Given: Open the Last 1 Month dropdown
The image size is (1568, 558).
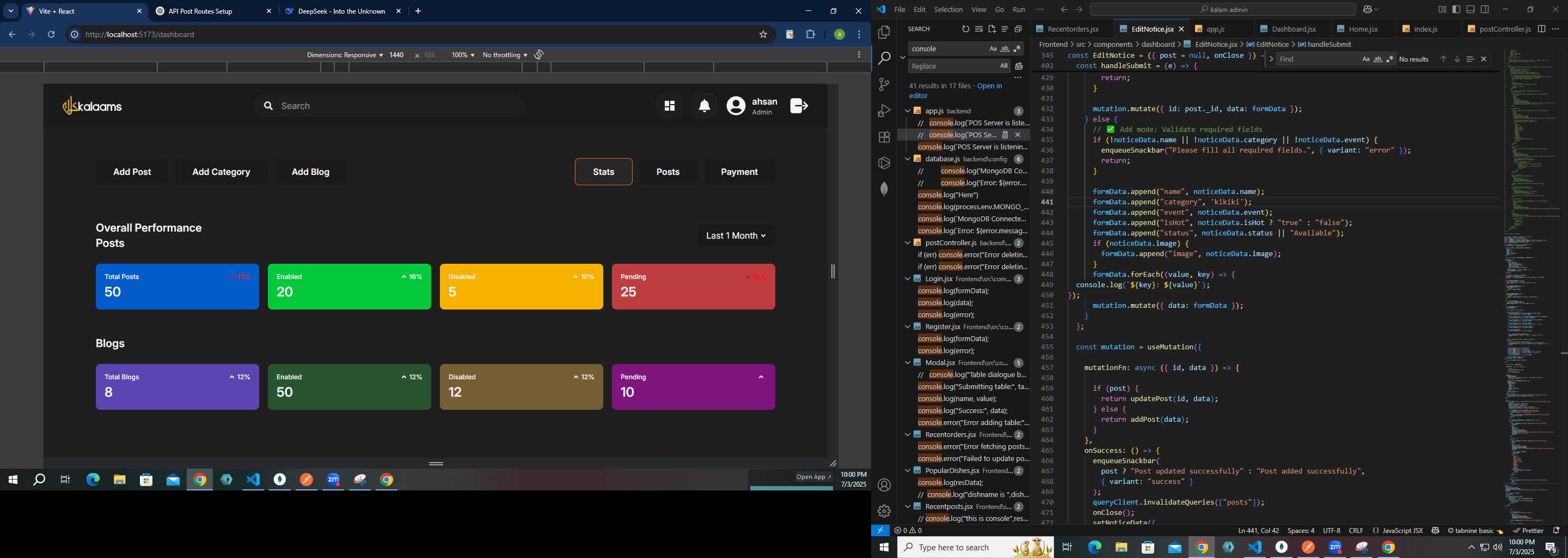Looking at the screenshot, I should click(x=736, y=236).
